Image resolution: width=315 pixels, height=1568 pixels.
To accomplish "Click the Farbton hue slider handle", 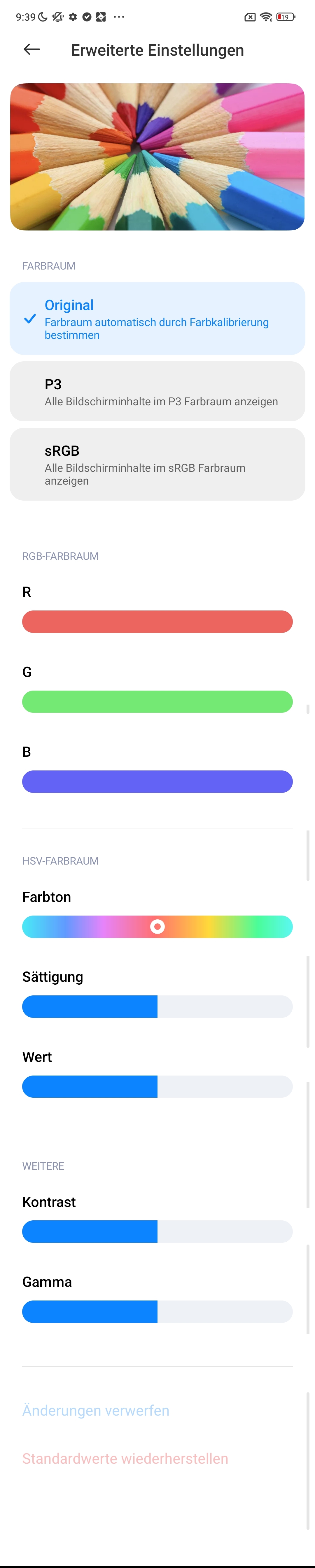I will (157, 926).
